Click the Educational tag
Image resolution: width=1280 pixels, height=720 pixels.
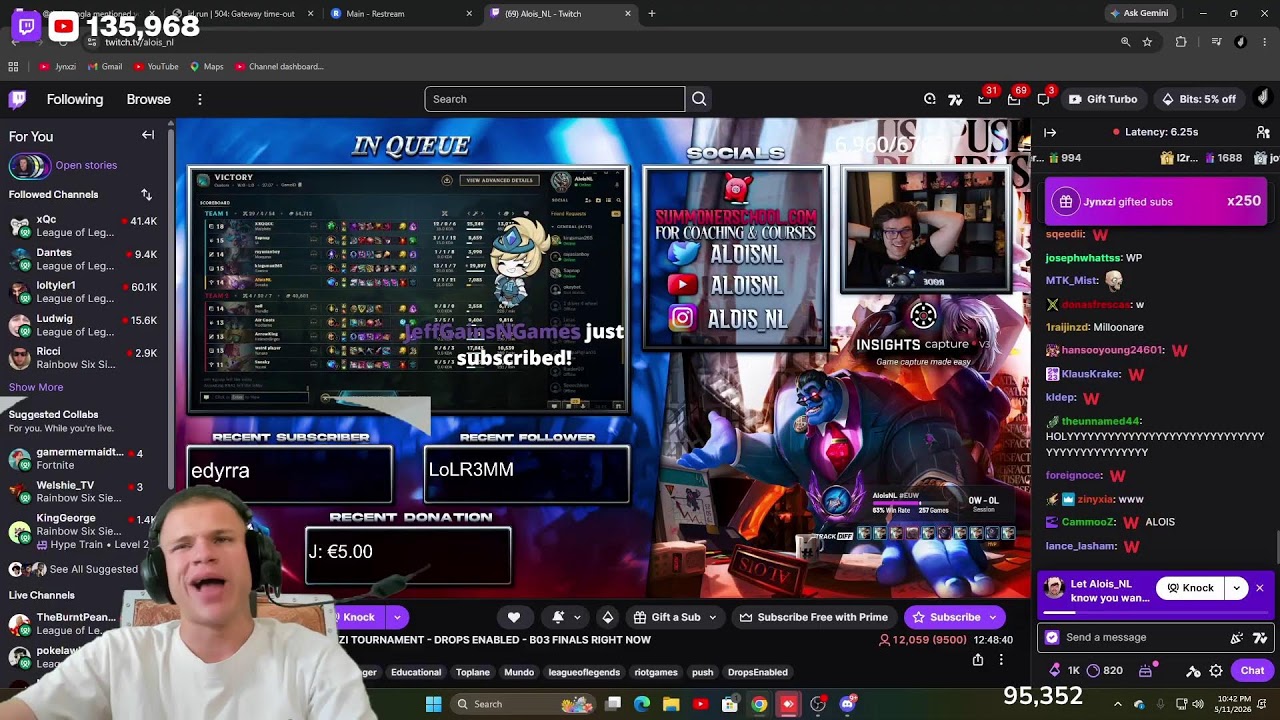coord(416,672)
